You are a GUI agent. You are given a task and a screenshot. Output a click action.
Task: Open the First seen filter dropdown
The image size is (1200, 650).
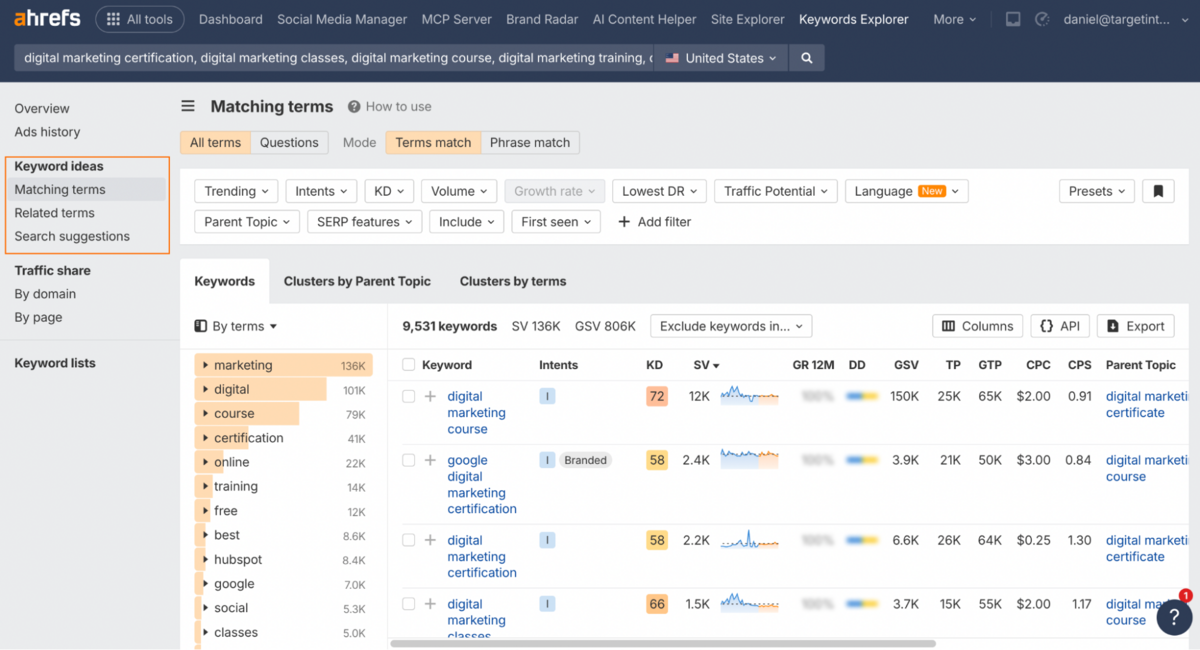[556, 222]
